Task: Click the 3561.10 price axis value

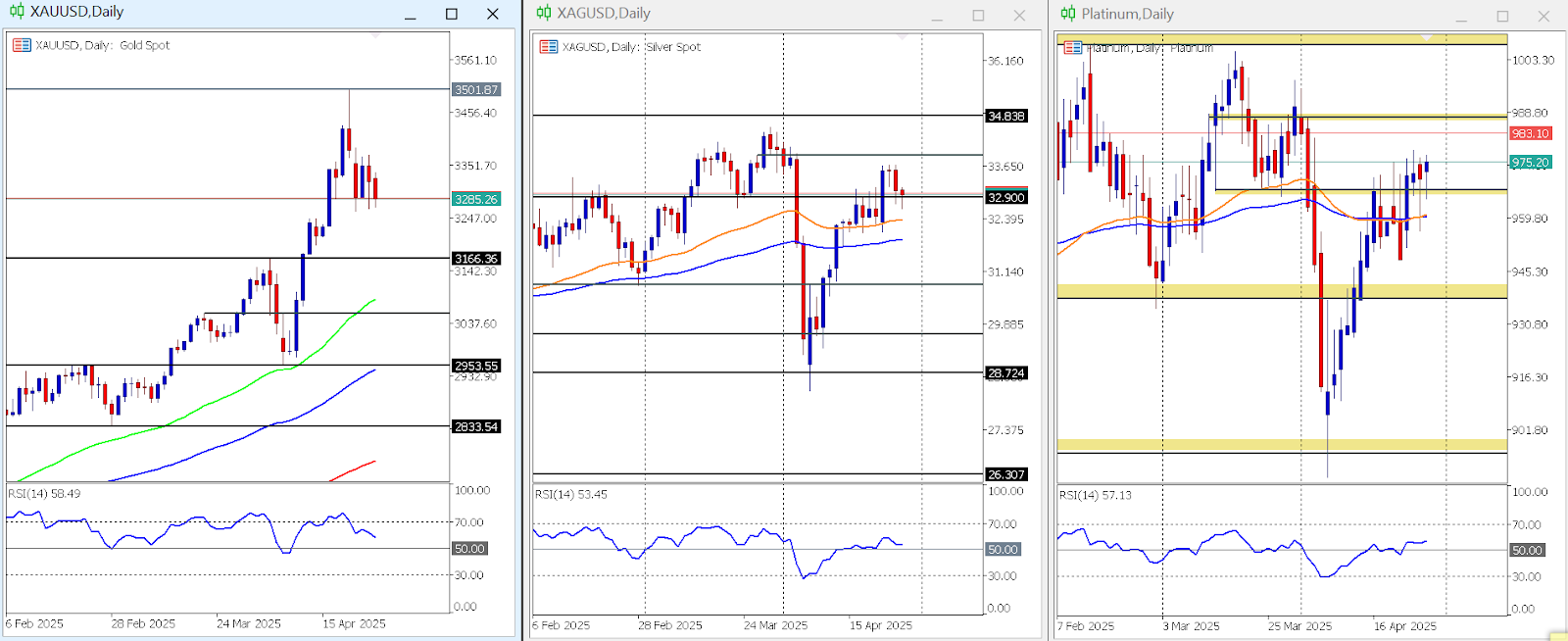Action: point(475,60)
